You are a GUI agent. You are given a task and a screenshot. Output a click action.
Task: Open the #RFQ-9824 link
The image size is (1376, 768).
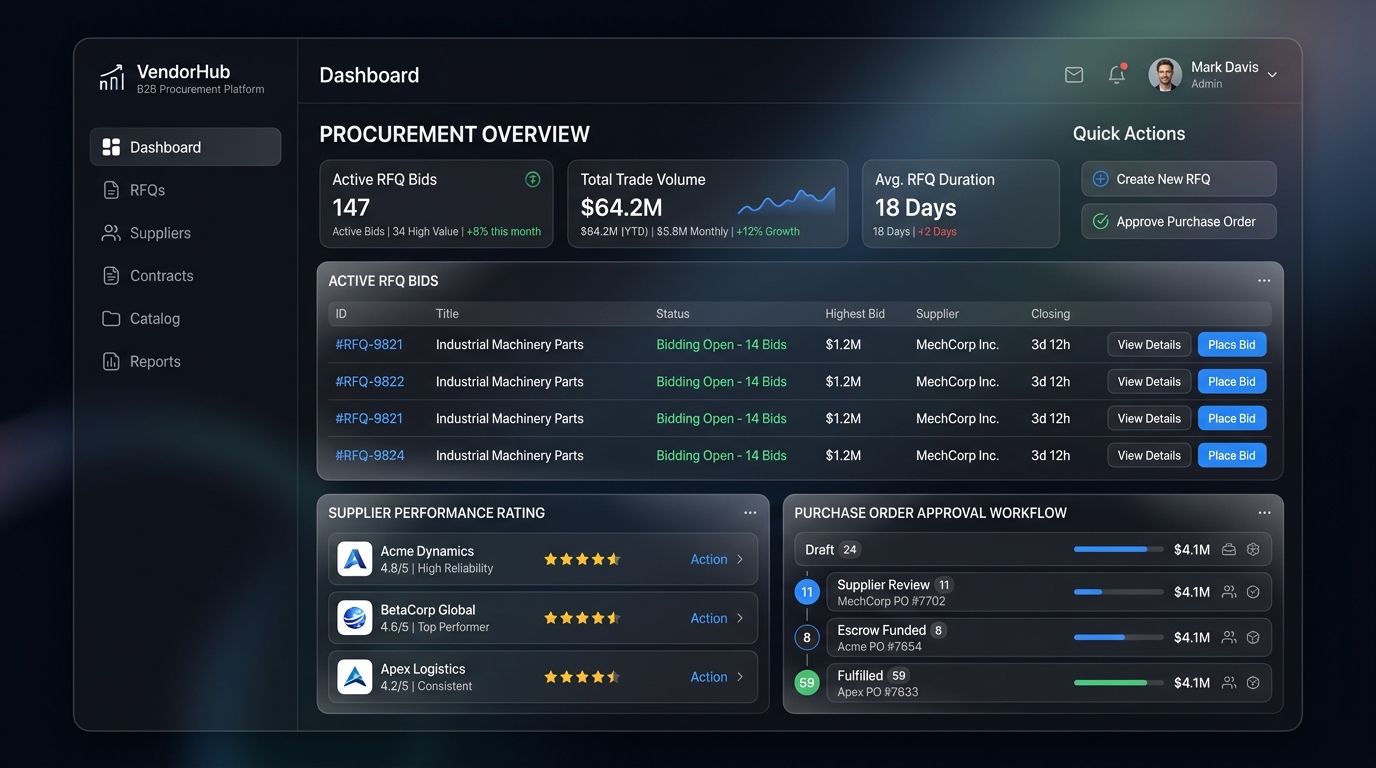click(370, 455)
